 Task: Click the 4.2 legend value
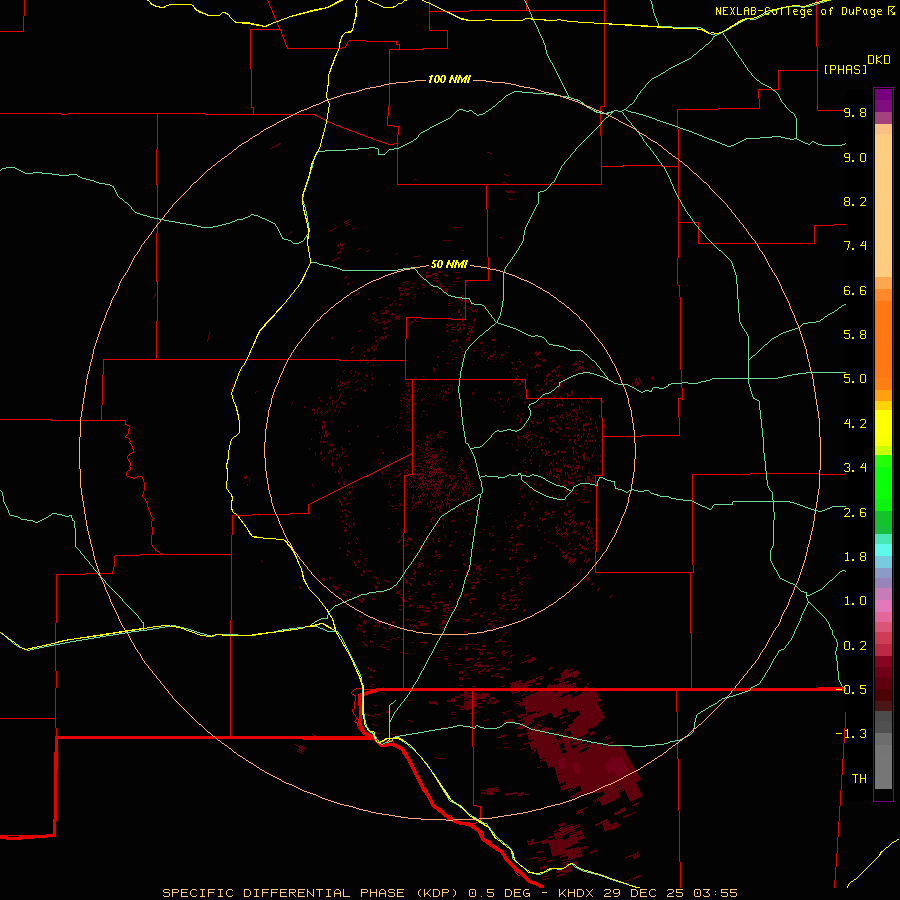[855, 424]
